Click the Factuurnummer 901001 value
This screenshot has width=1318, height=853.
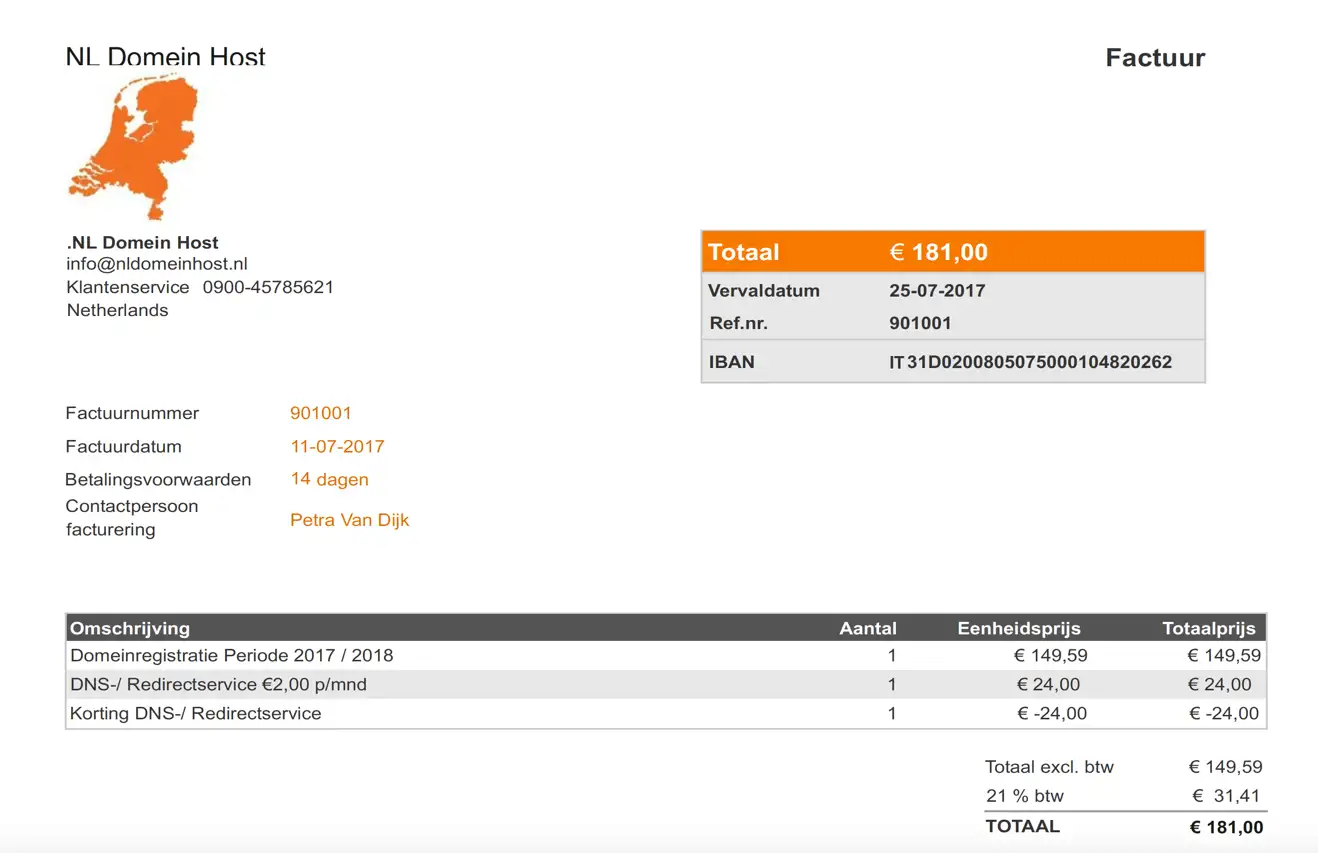click(x=321, y=412)
